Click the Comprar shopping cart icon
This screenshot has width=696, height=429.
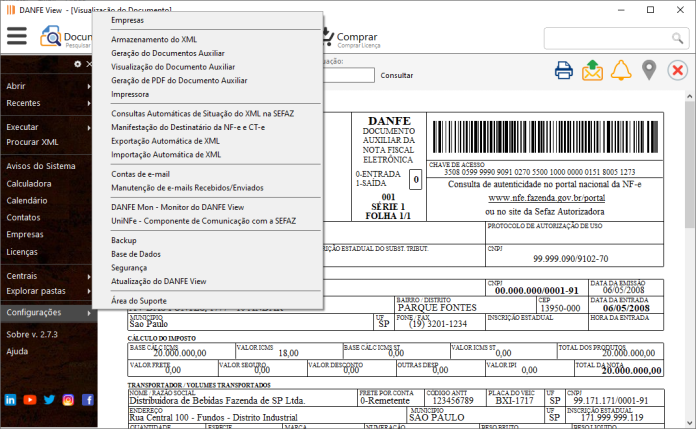[x=328, y=37]
